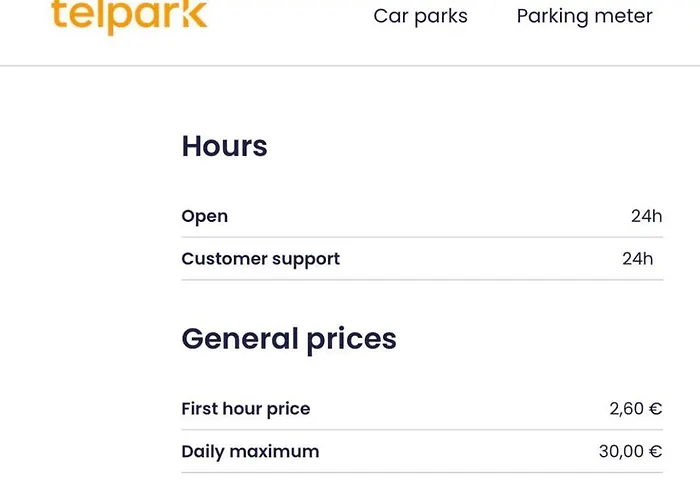Click divider line under First hour price
The width and height of the screenshot is (700, 500).
pyautogui.click(x=422, y=430)
